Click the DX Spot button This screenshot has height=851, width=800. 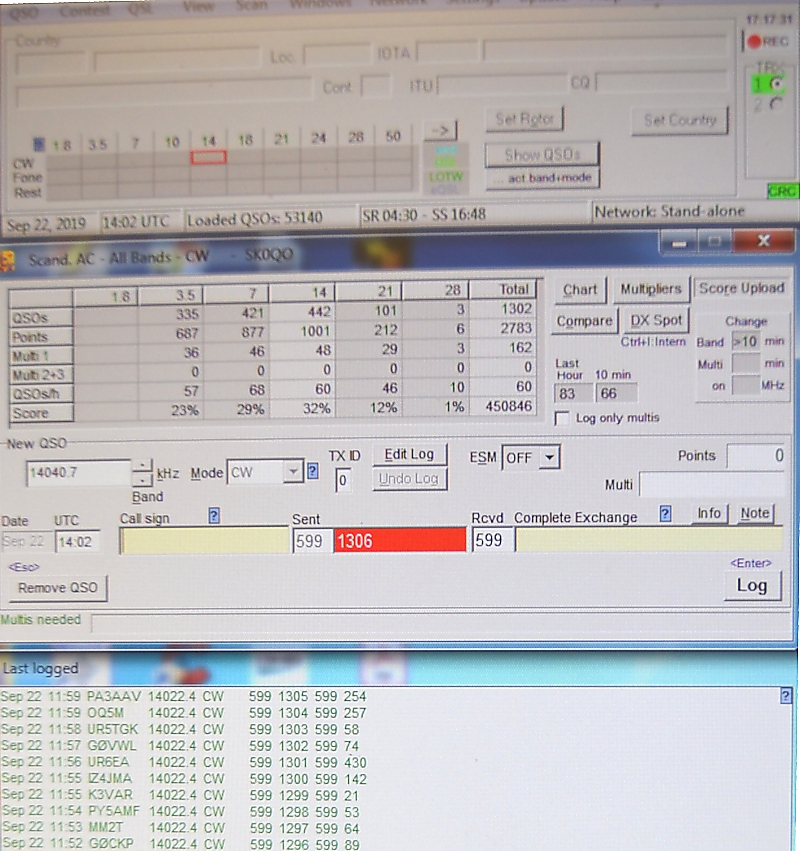(x=656, y=321)
